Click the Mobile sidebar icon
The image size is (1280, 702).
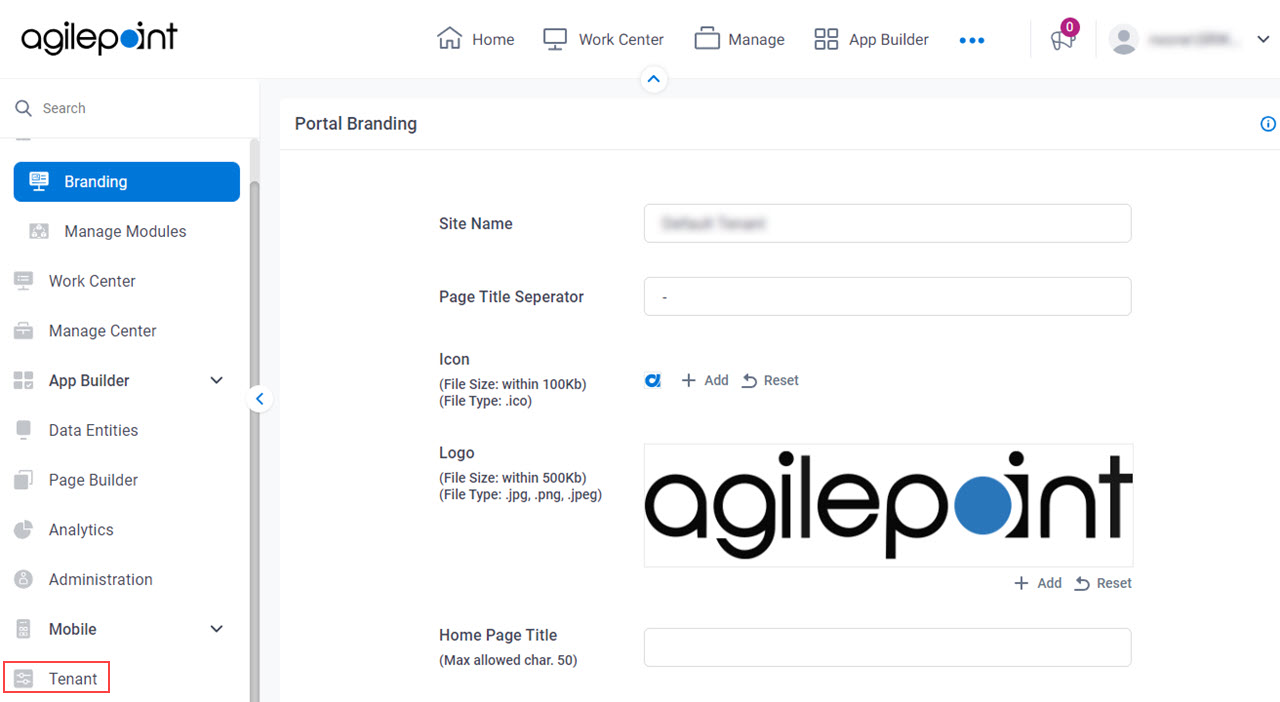[23, 629]
